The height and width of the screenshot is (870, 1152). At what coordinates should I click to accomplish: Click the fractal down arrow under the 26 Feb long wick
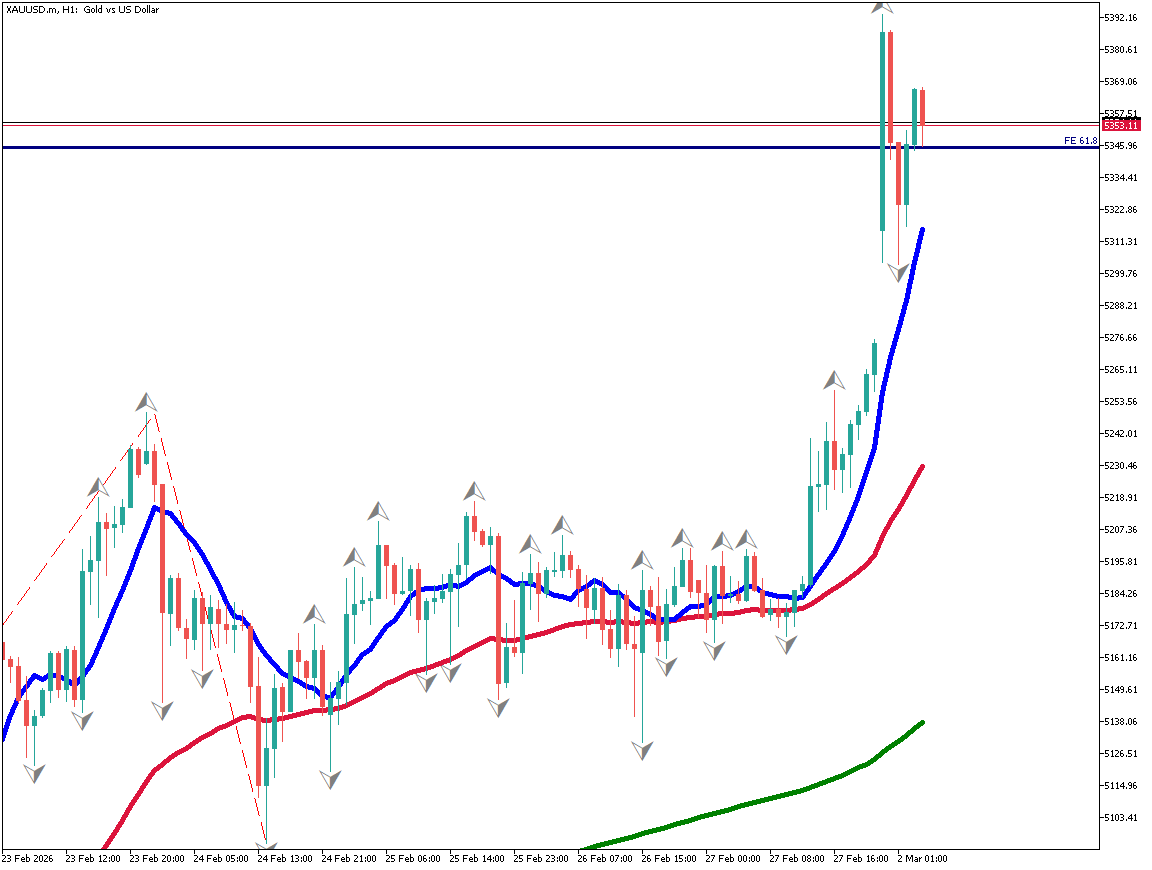click(643, 749)
